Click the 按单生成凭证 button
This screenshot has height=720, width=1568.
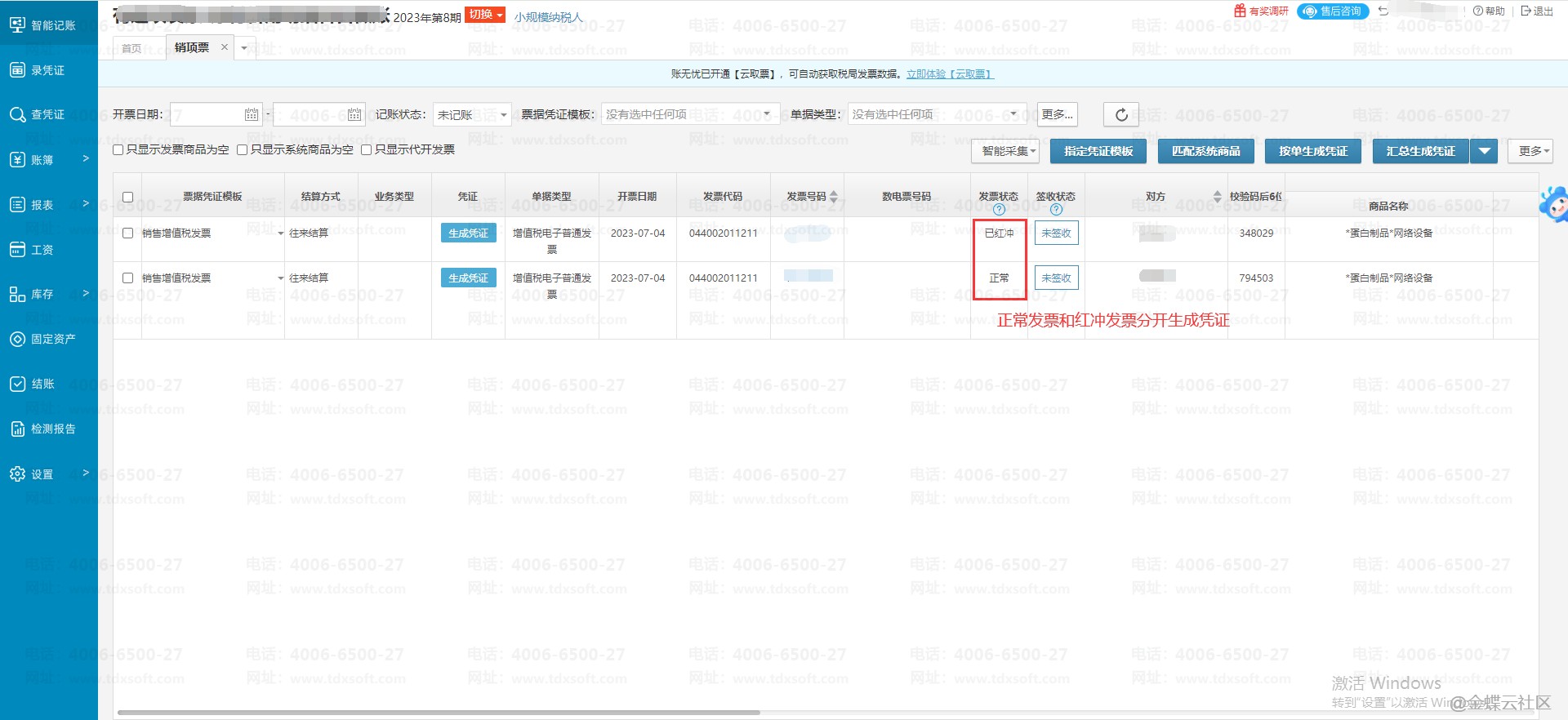[x=1312, y=151]
